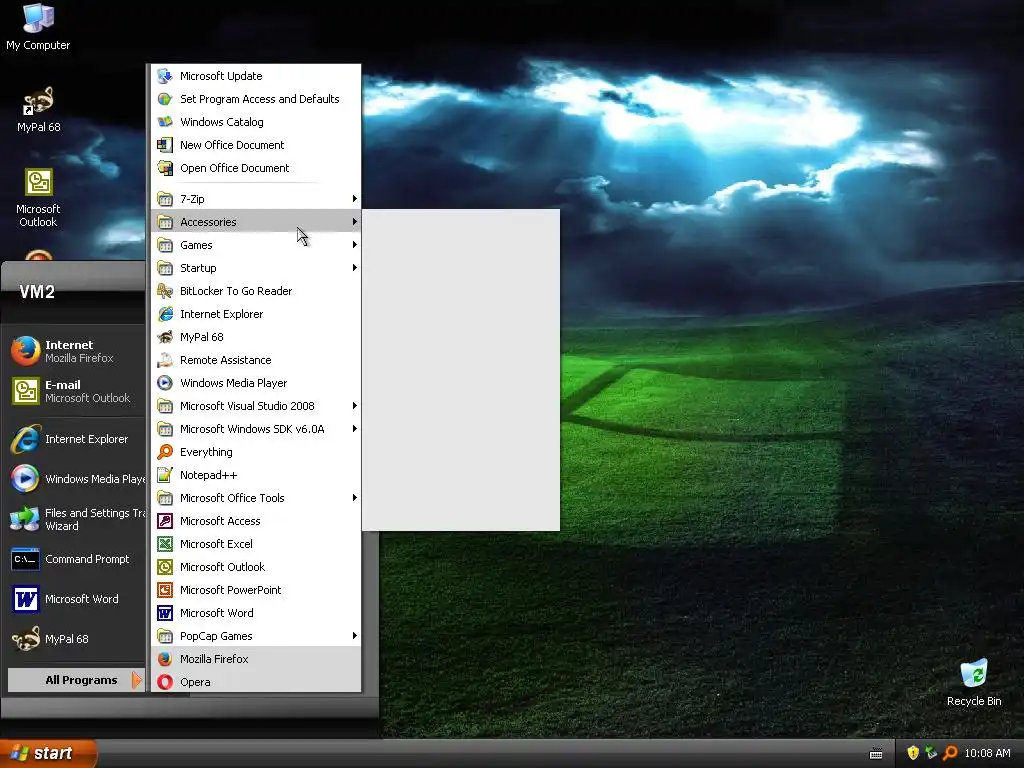Click the Command Prompt icon in Start menu
Screen dimensions: 1024x768
(25, 559)
